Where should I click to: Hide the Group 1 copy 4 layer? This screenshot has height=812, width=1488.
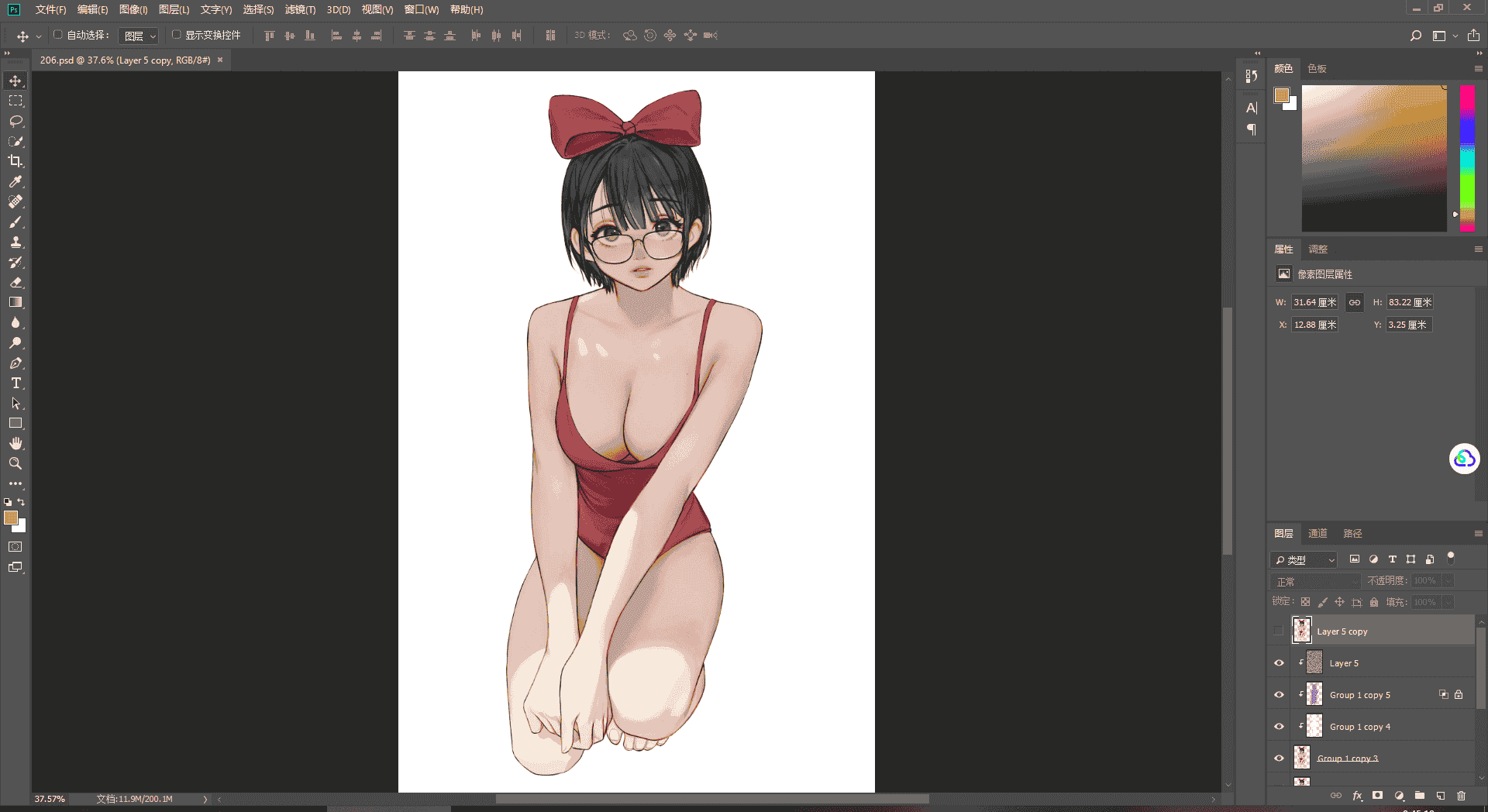[1279, 726]
